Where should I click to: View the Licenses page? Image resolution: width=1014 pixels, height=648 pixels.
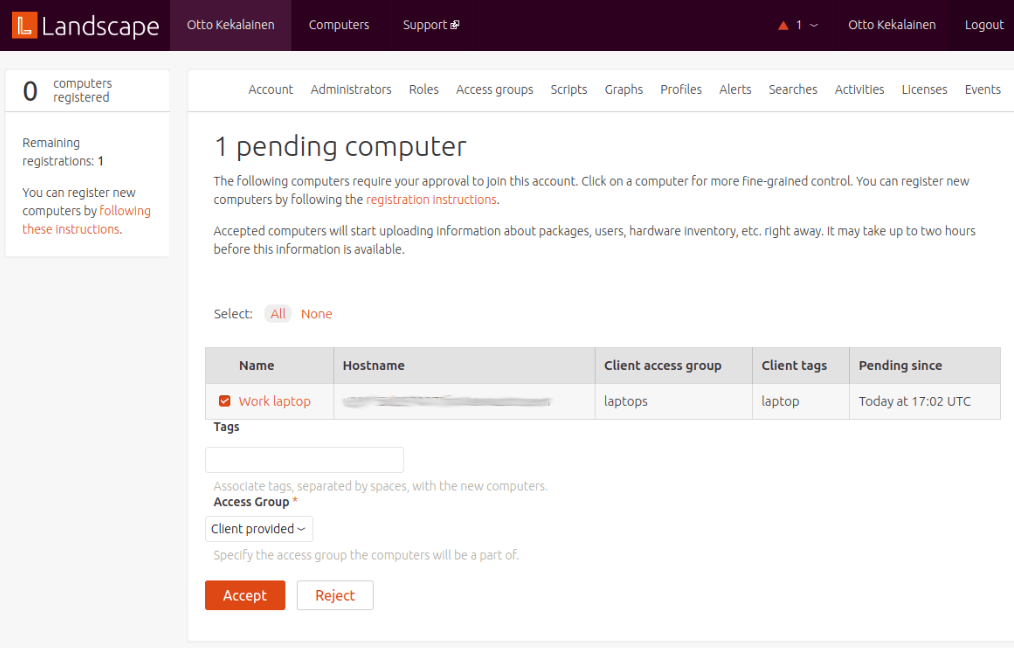[924, 89]
